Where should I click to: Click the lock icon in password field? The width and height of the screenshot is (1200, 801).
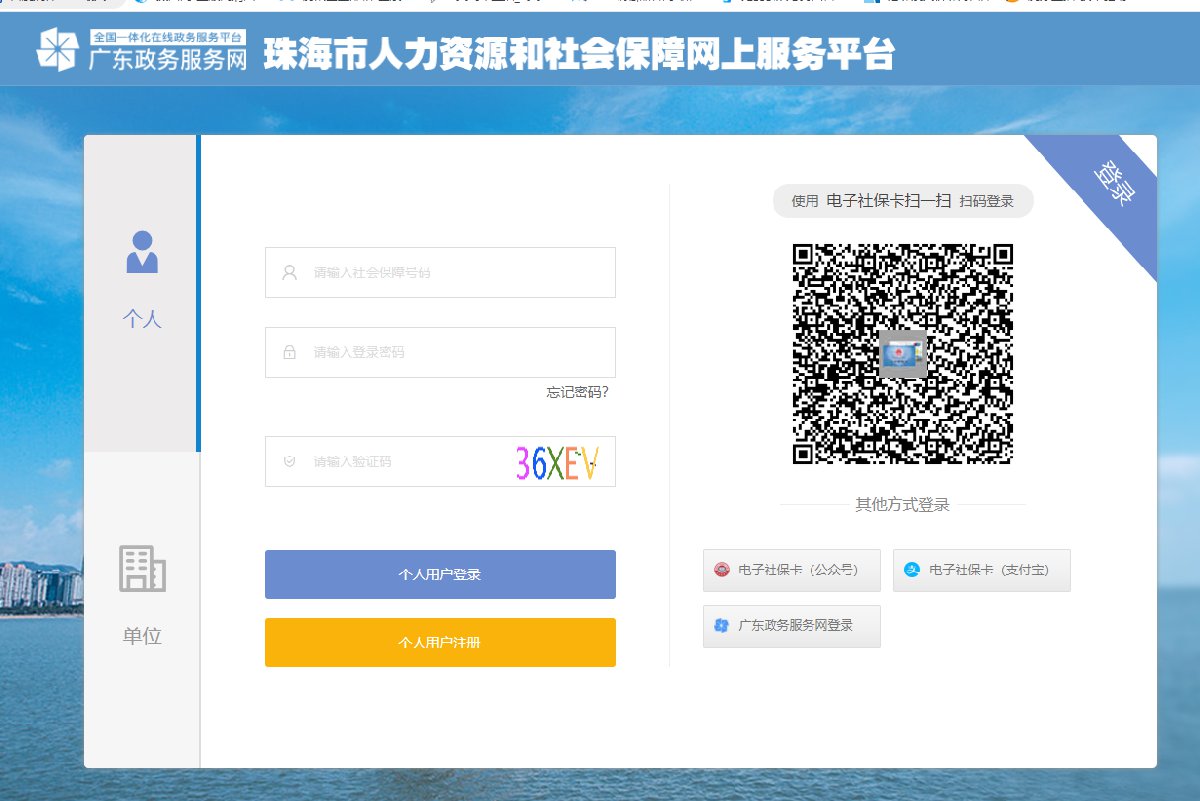coord(290,352)
